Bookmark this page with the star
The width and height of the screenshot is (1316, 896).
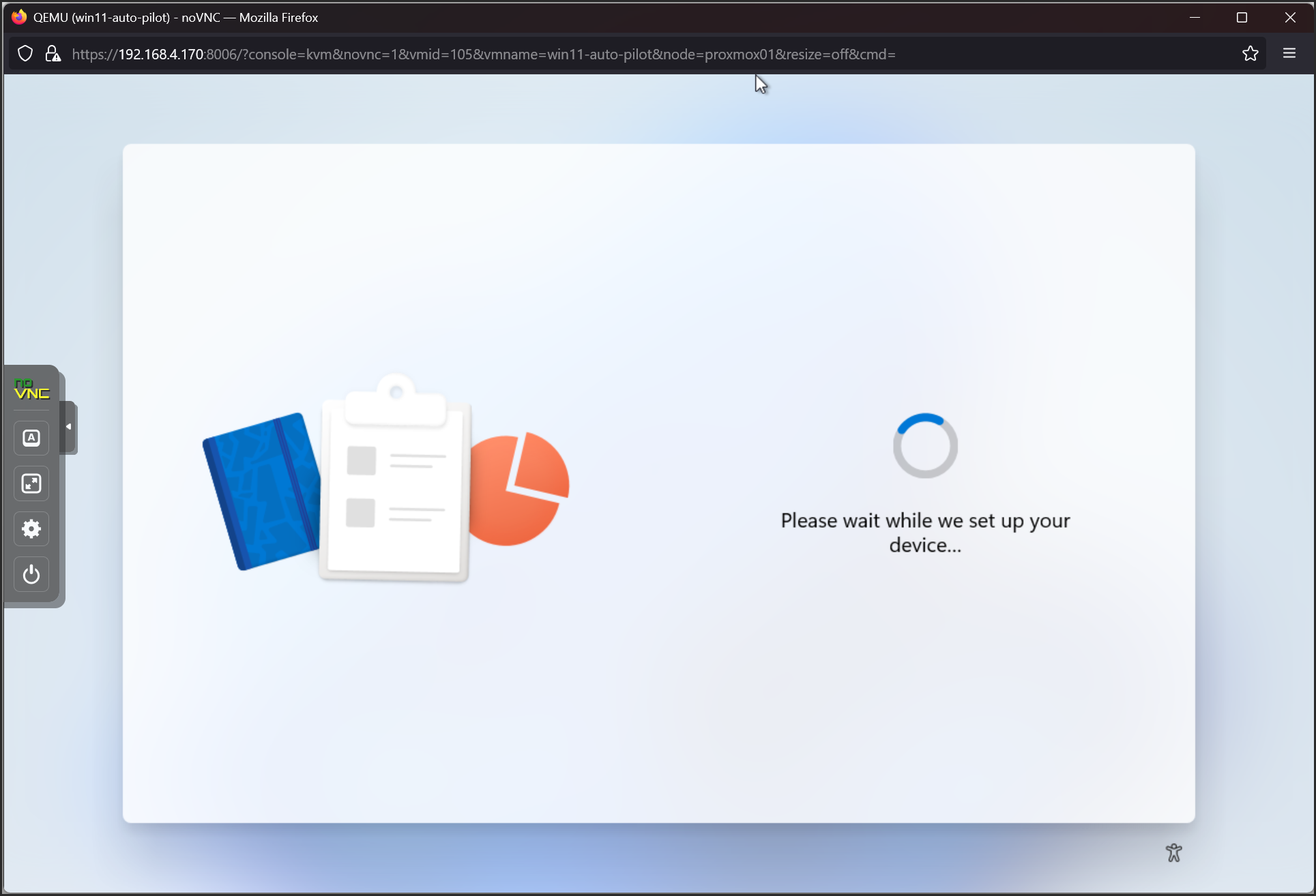pyautogui.click(x=1250, y=54)
